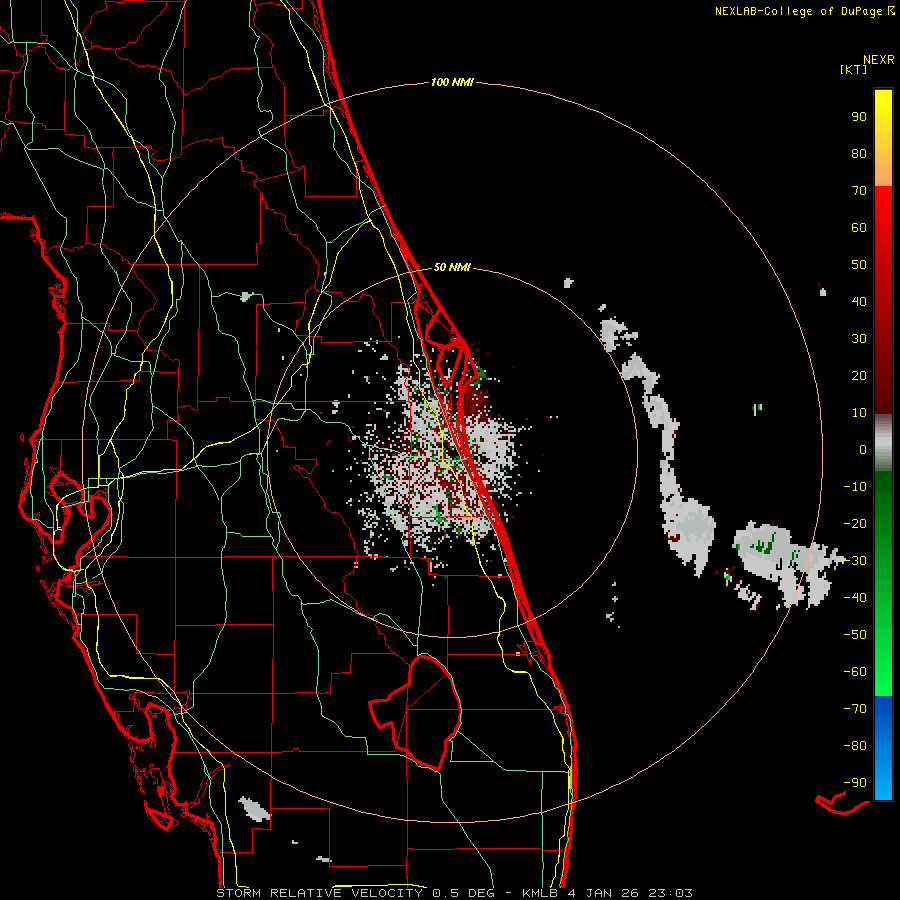Viewport: 900px width, 900px height.
Task: Click the -40 value on the velocity scale
Action: click(x=855, y=598)
